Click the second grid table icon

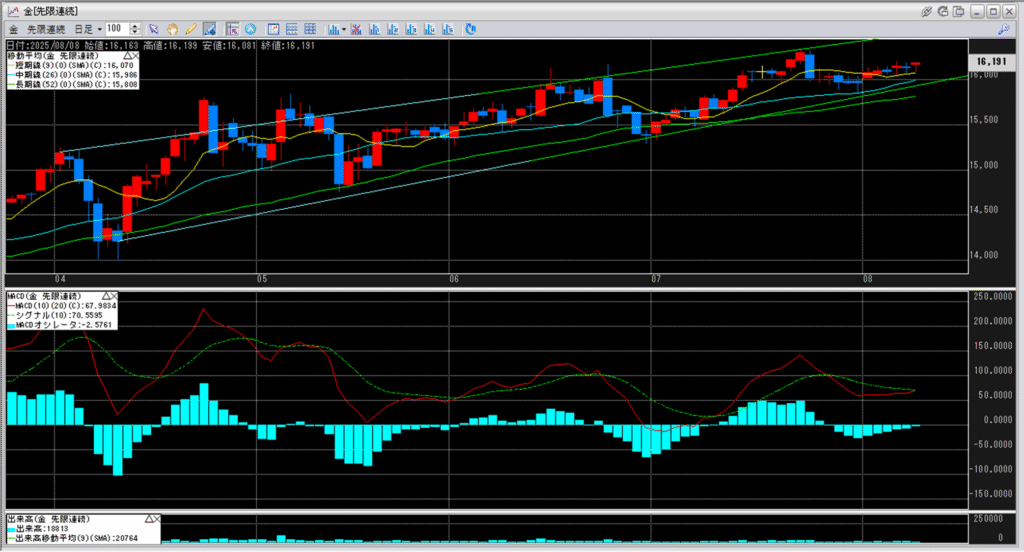click(310, 29)
